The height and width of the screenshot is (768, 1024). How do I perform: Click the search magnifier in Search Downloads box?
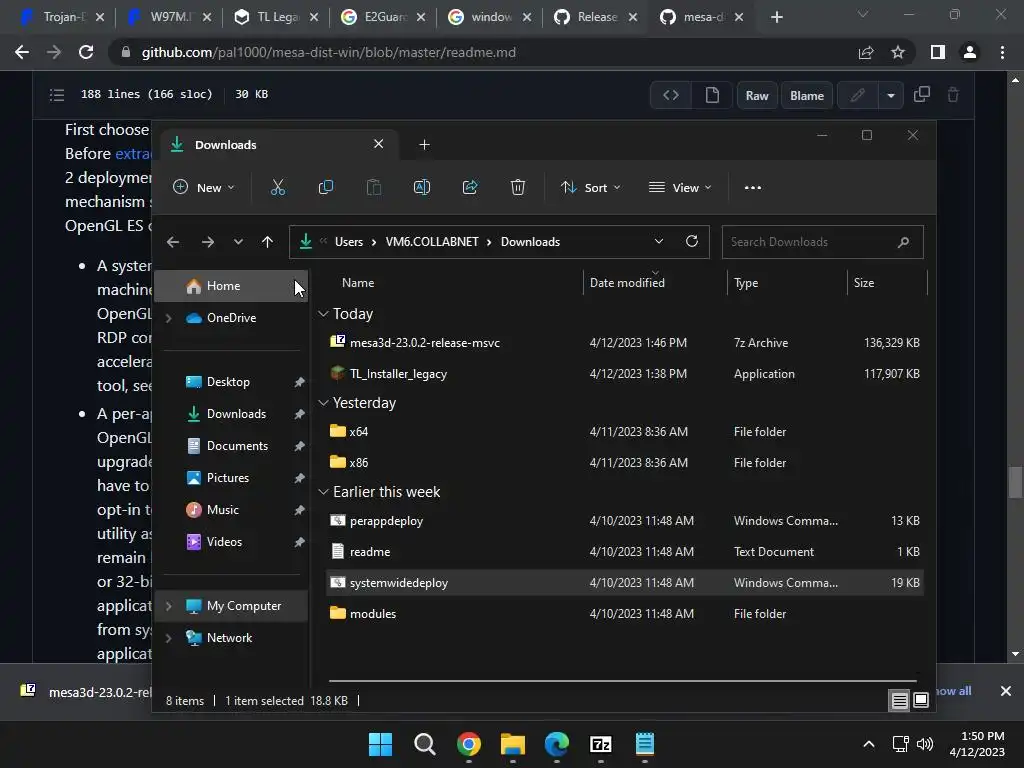tap(903, 242)
